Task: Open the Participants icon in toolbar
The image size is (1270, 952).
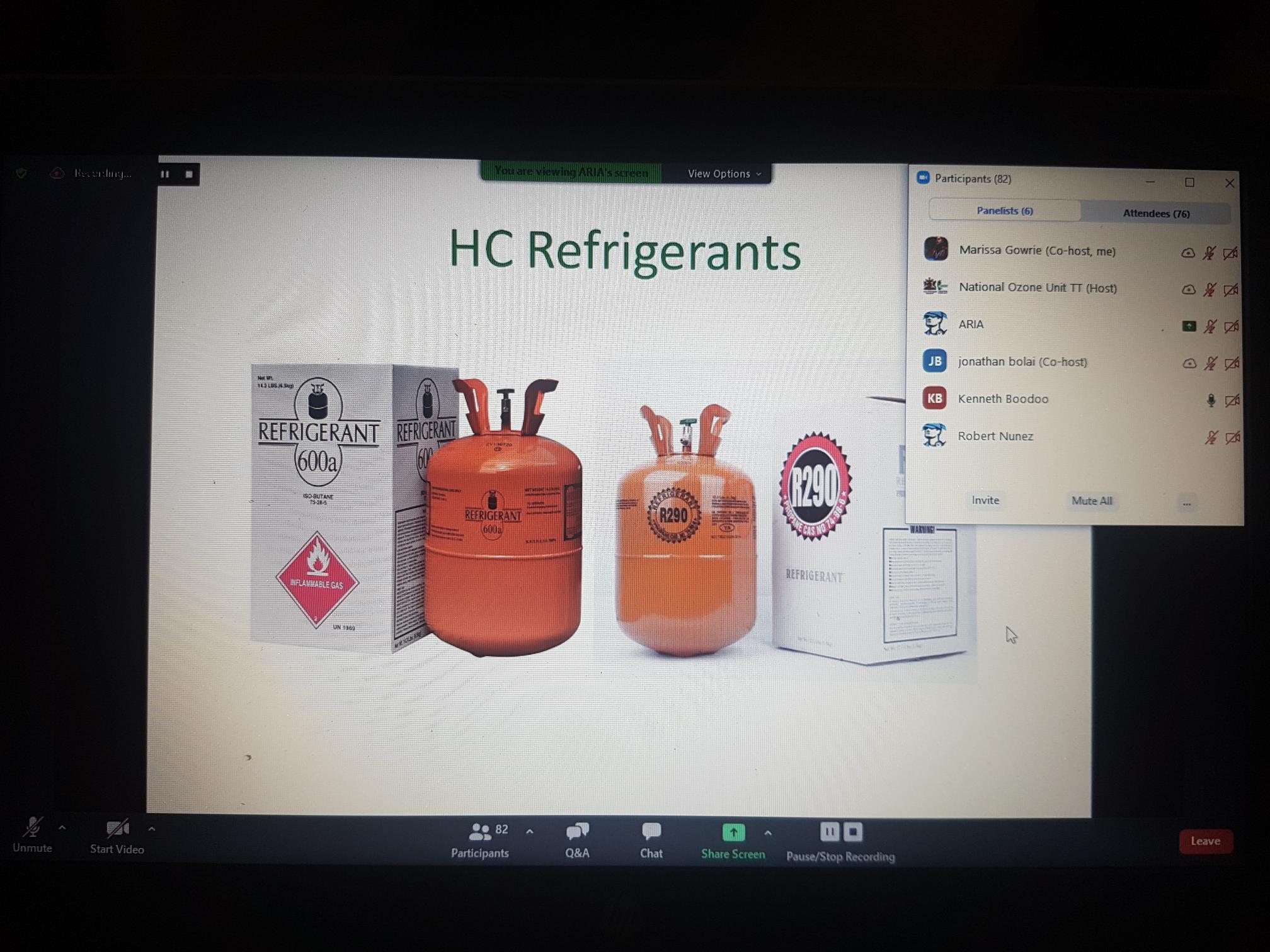Action: tap(480, 832)
